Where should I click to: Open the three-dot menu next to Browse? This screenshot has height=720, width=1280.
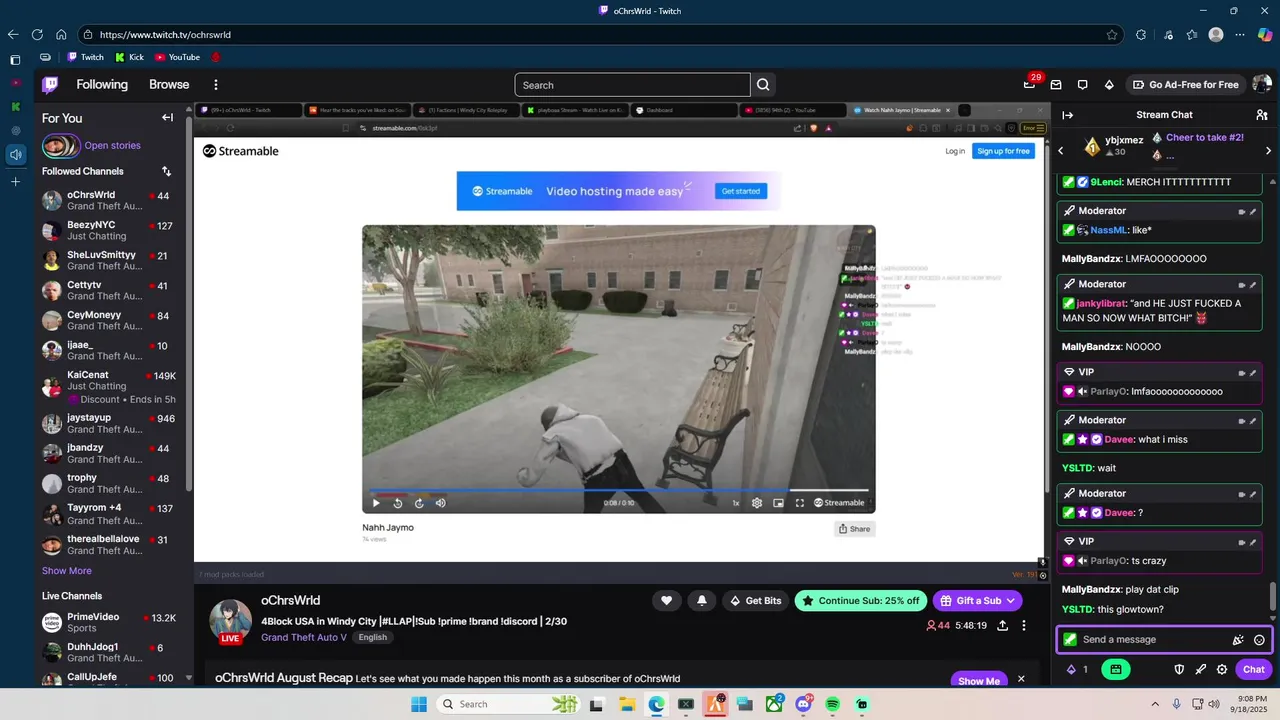(x=215, y=85)
